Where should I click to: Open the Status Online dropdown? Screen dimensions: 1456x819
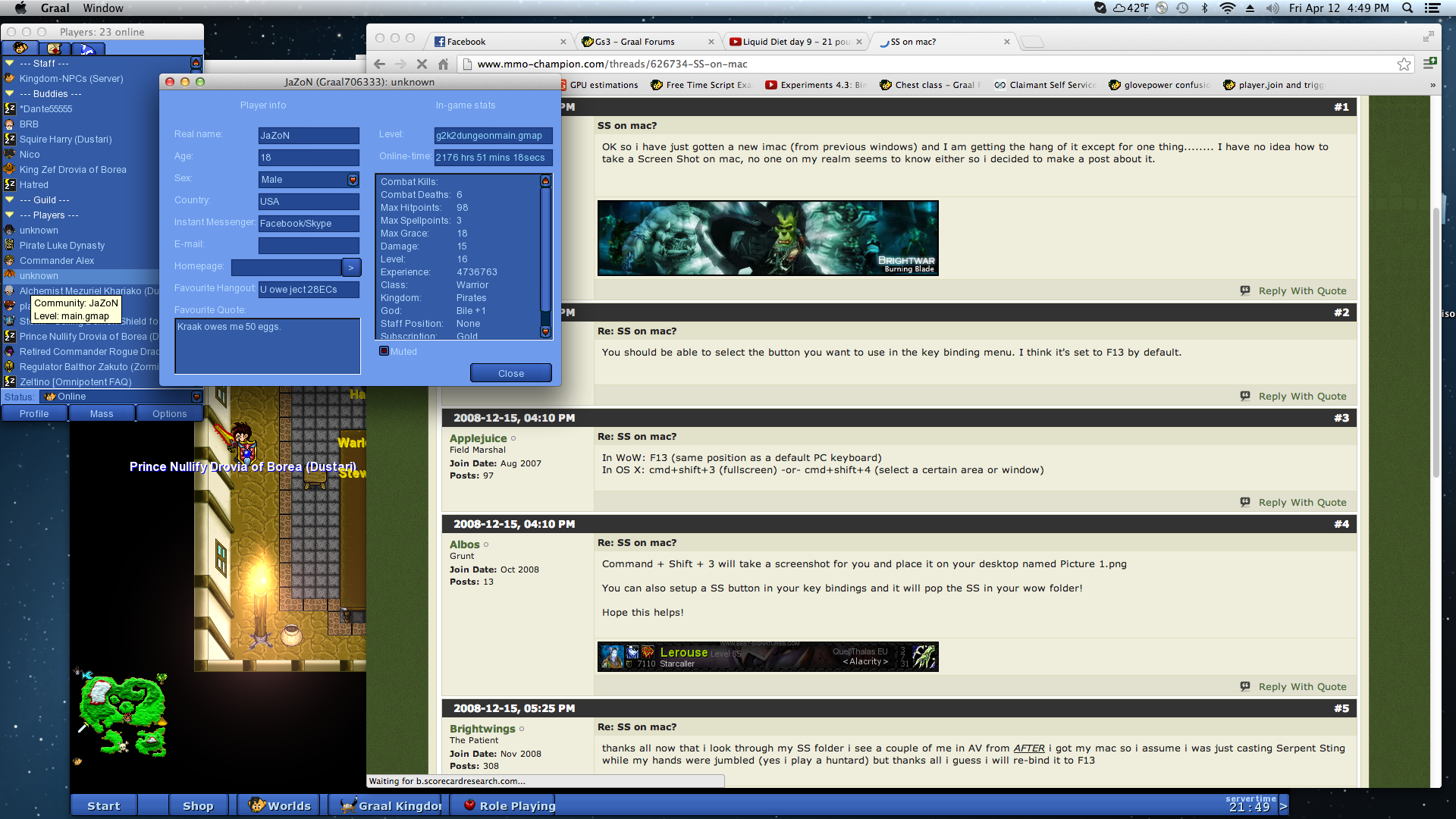196,397
